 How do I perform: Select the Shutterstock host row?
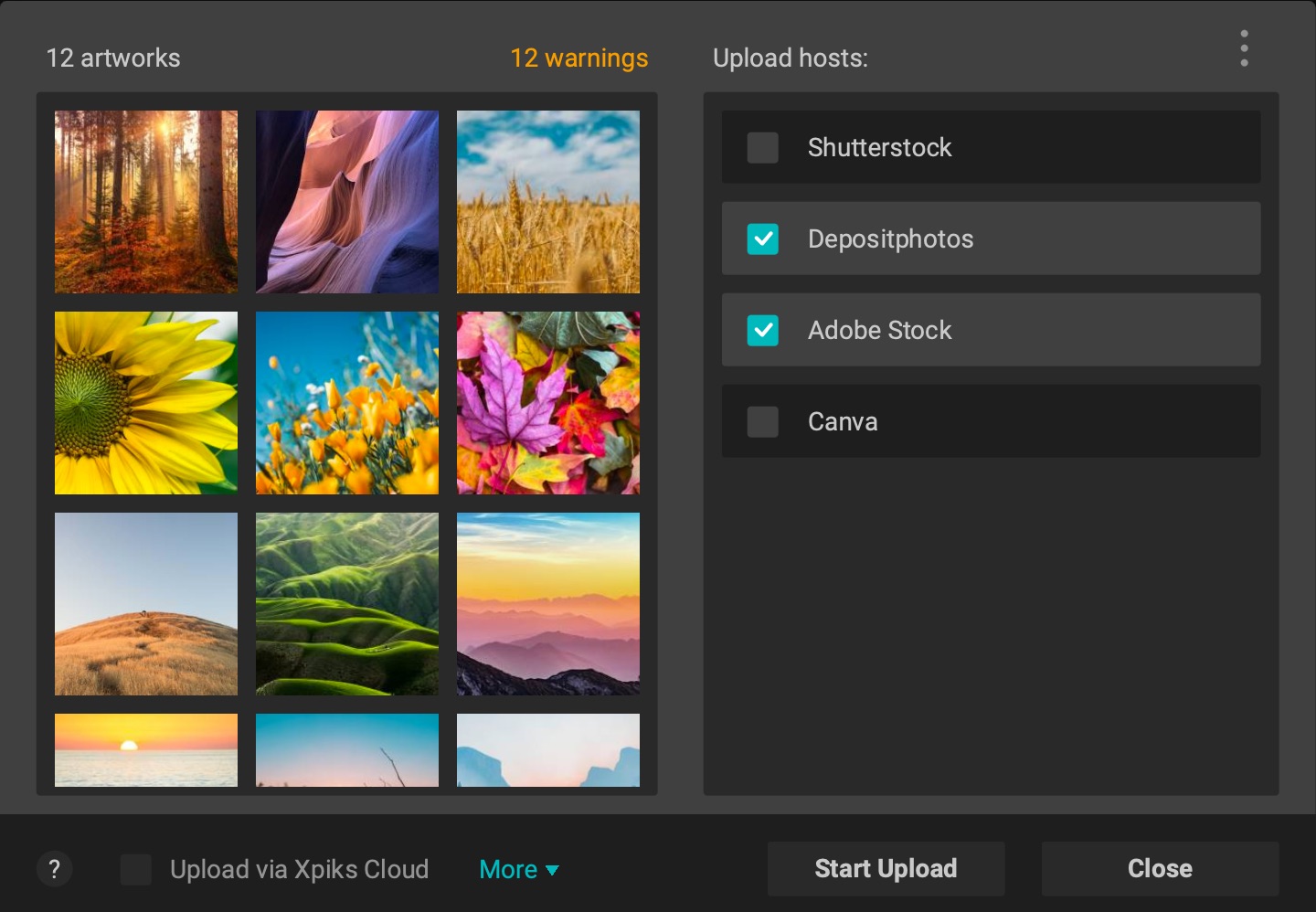[x=991, y=147]
